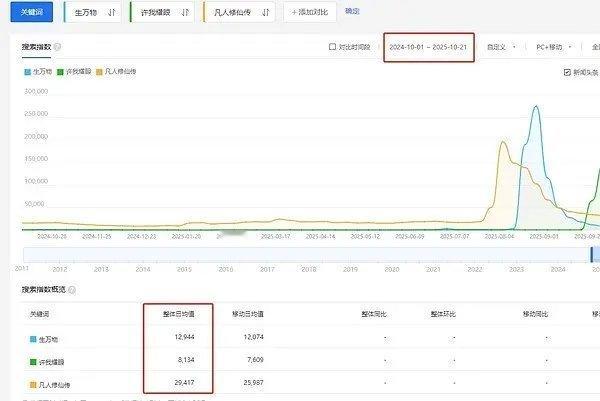
Task: Click the swap icon on 许我耀眼 keyword chip
Action: pos(185,13)
